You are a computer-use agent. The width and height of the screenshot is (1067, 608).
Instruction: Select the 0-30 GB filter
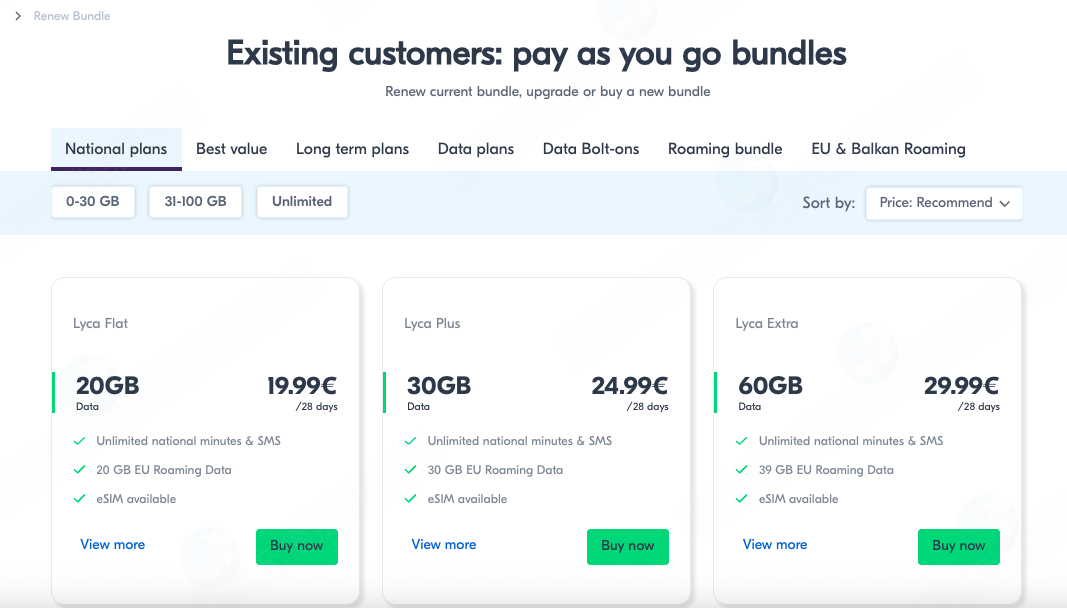pyautogui.click(x=93, y=202)
